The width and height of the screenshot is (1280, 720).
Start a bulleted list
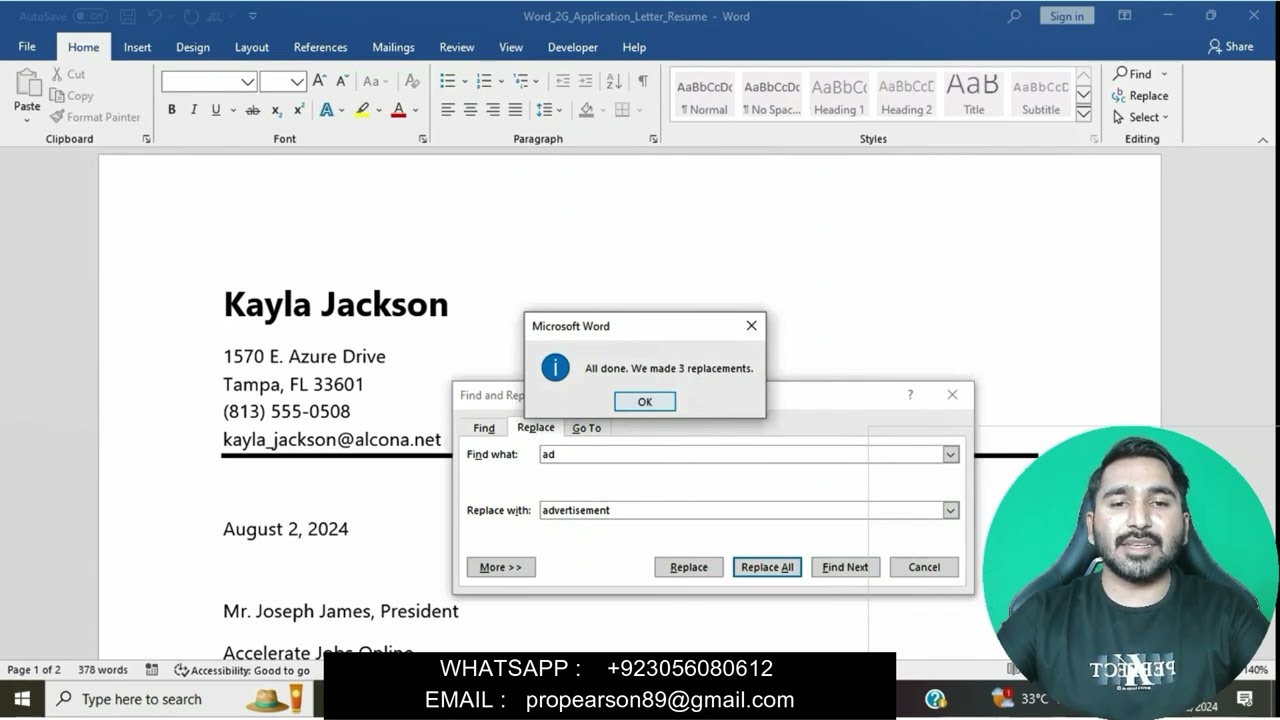coord(448,81)
